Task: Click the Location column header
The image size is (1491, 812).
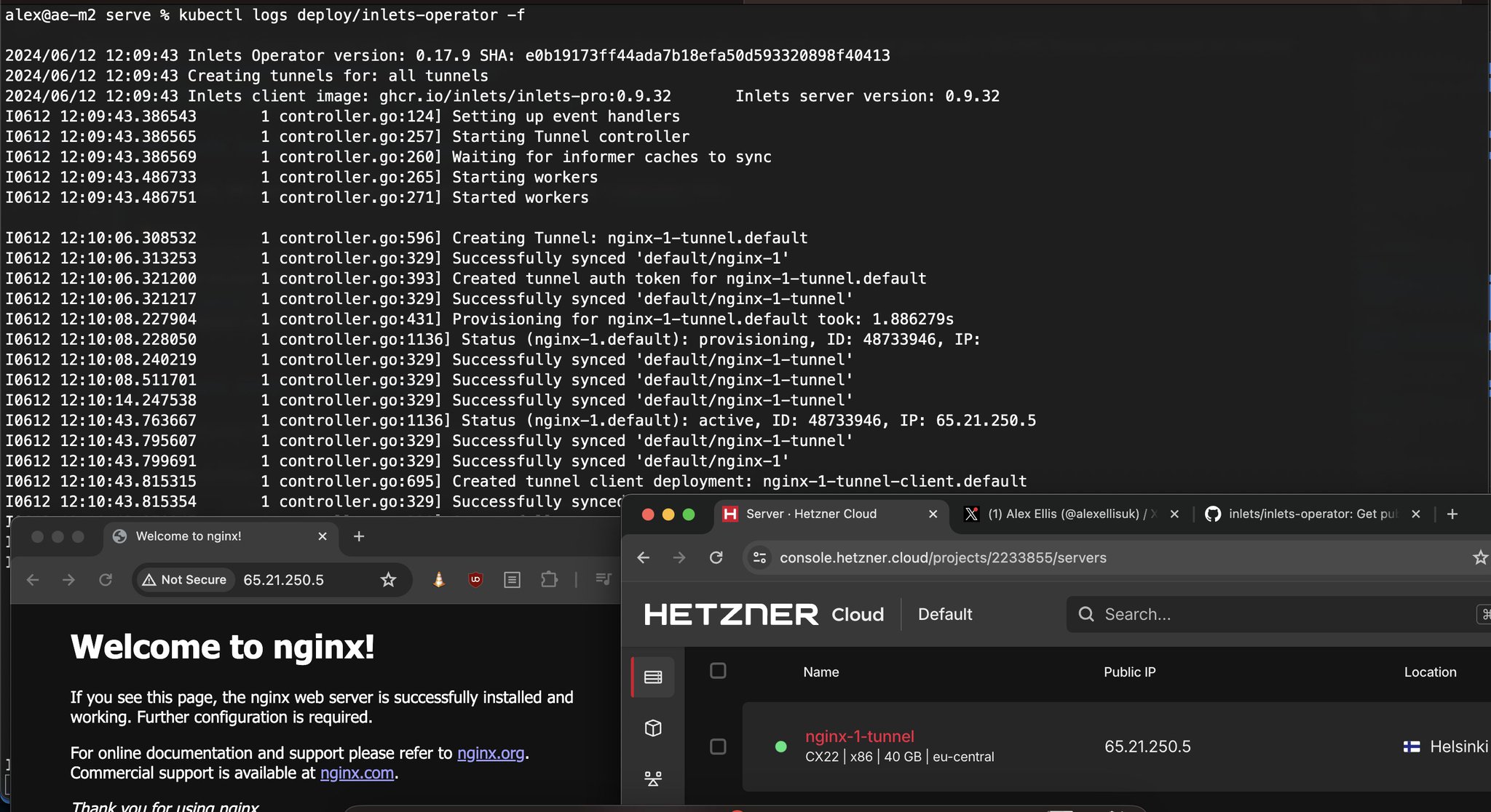Action: (1430, 672)
